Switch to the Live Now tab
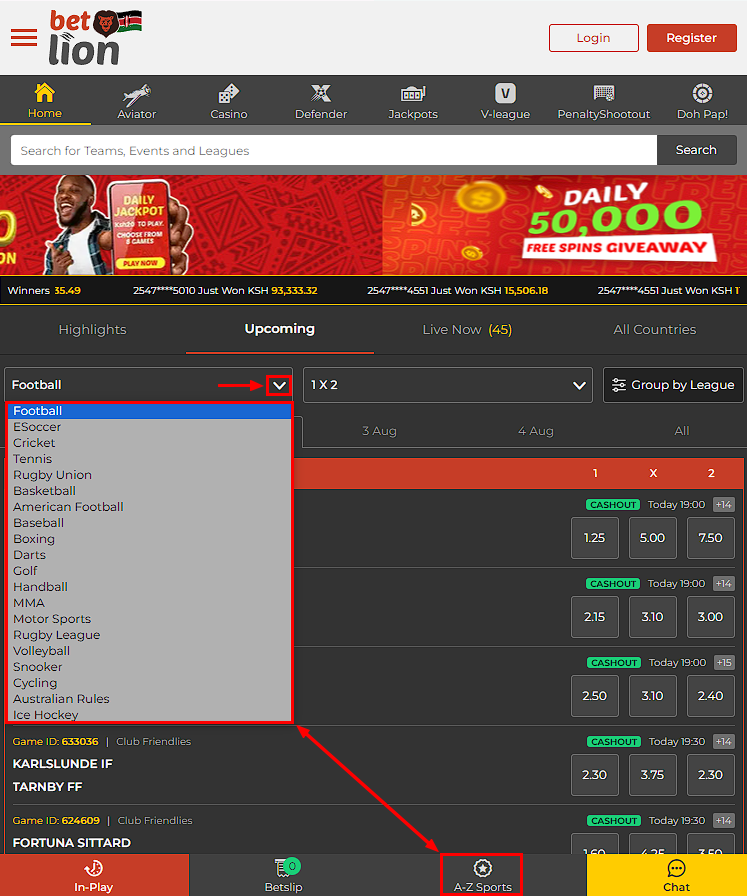 [x=466, y=330]
